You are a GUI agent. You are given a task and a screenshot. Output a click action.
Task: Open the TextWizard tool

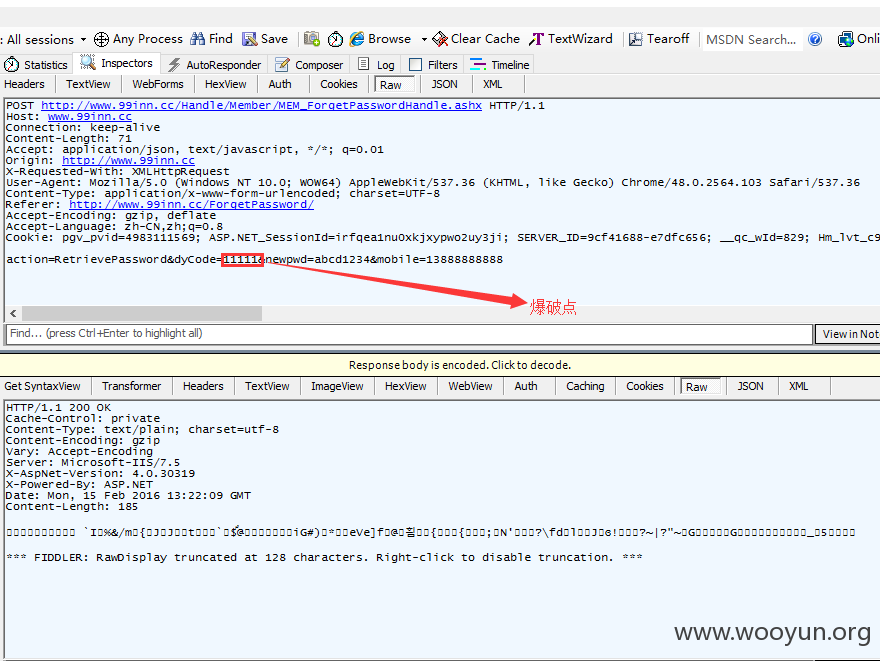[x=571, y=39]
